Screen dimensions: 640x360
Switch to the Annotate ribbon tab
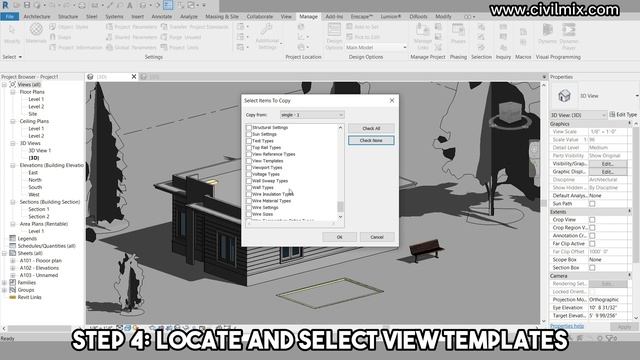162,17
